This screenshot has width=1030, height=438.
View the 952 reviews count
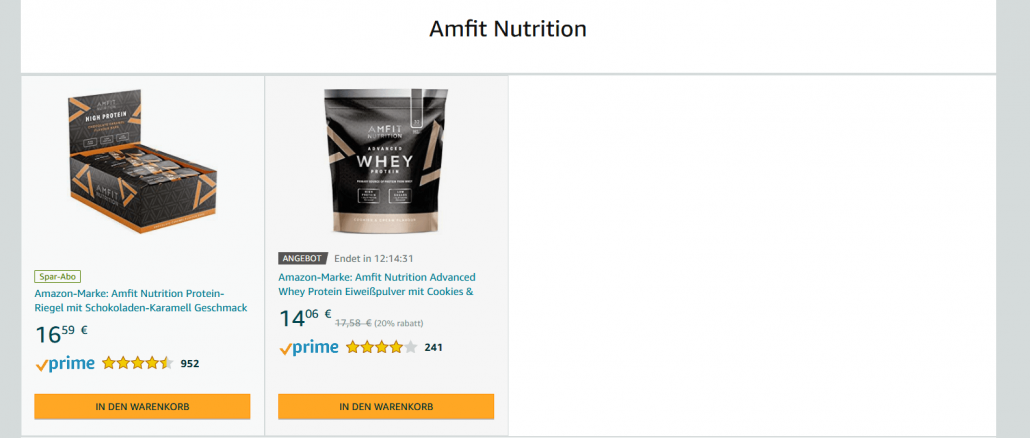pos(190,364)
